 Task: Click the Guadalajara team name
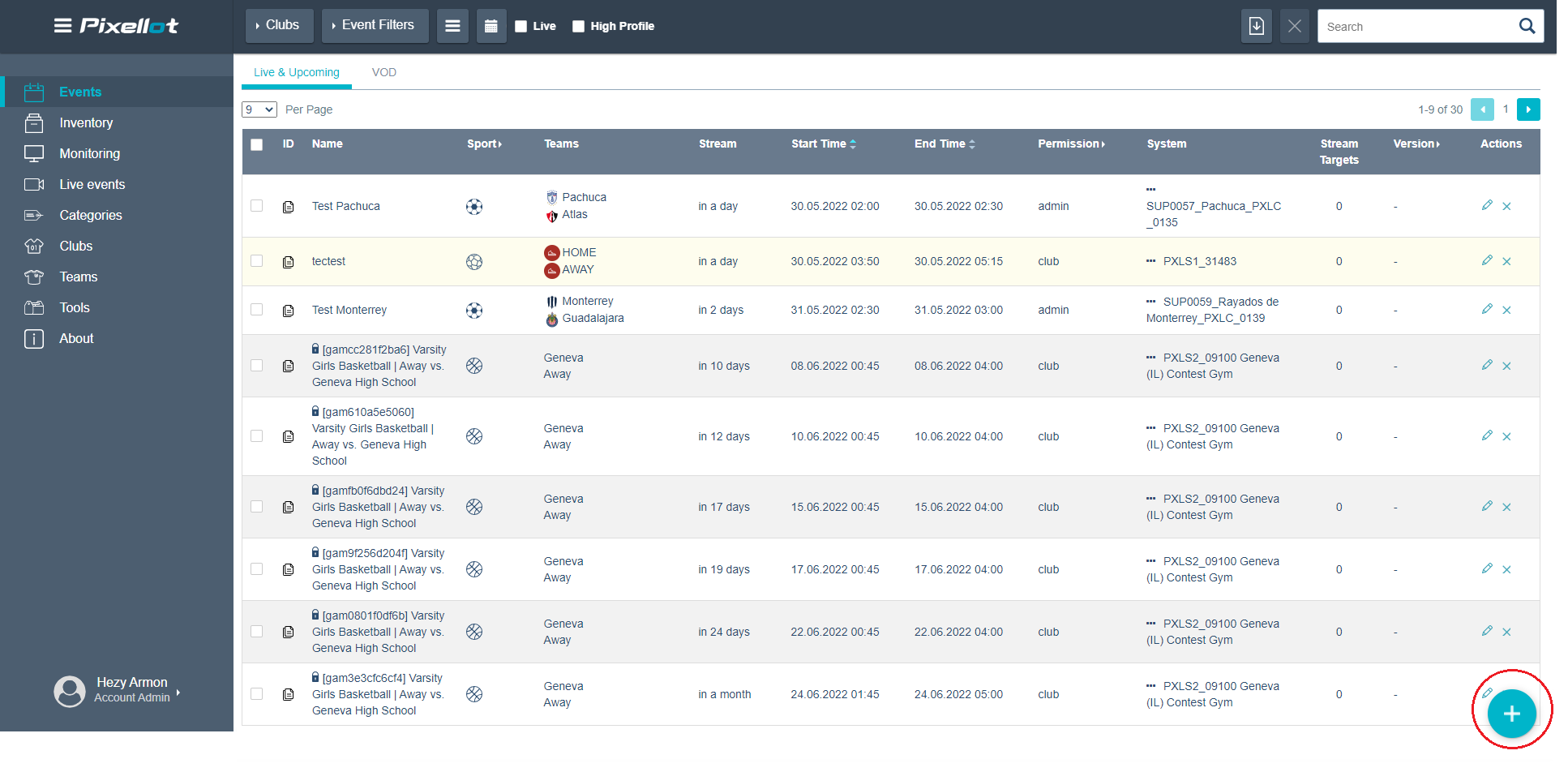(593, 318)
